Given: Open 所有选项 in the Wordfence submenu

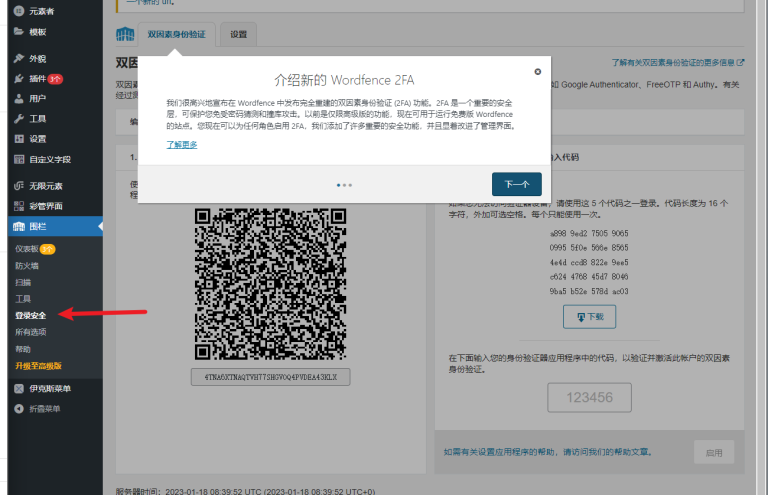Looking at the screenshot, I should (30, 332).
